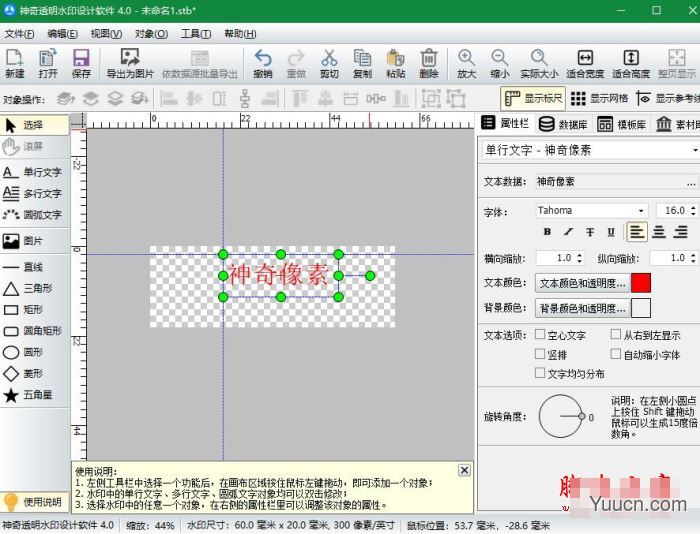Adjust the 纵向缩放 vertical scale stepper
This screenshot has width=700, height=534.
tap(693, 258)
